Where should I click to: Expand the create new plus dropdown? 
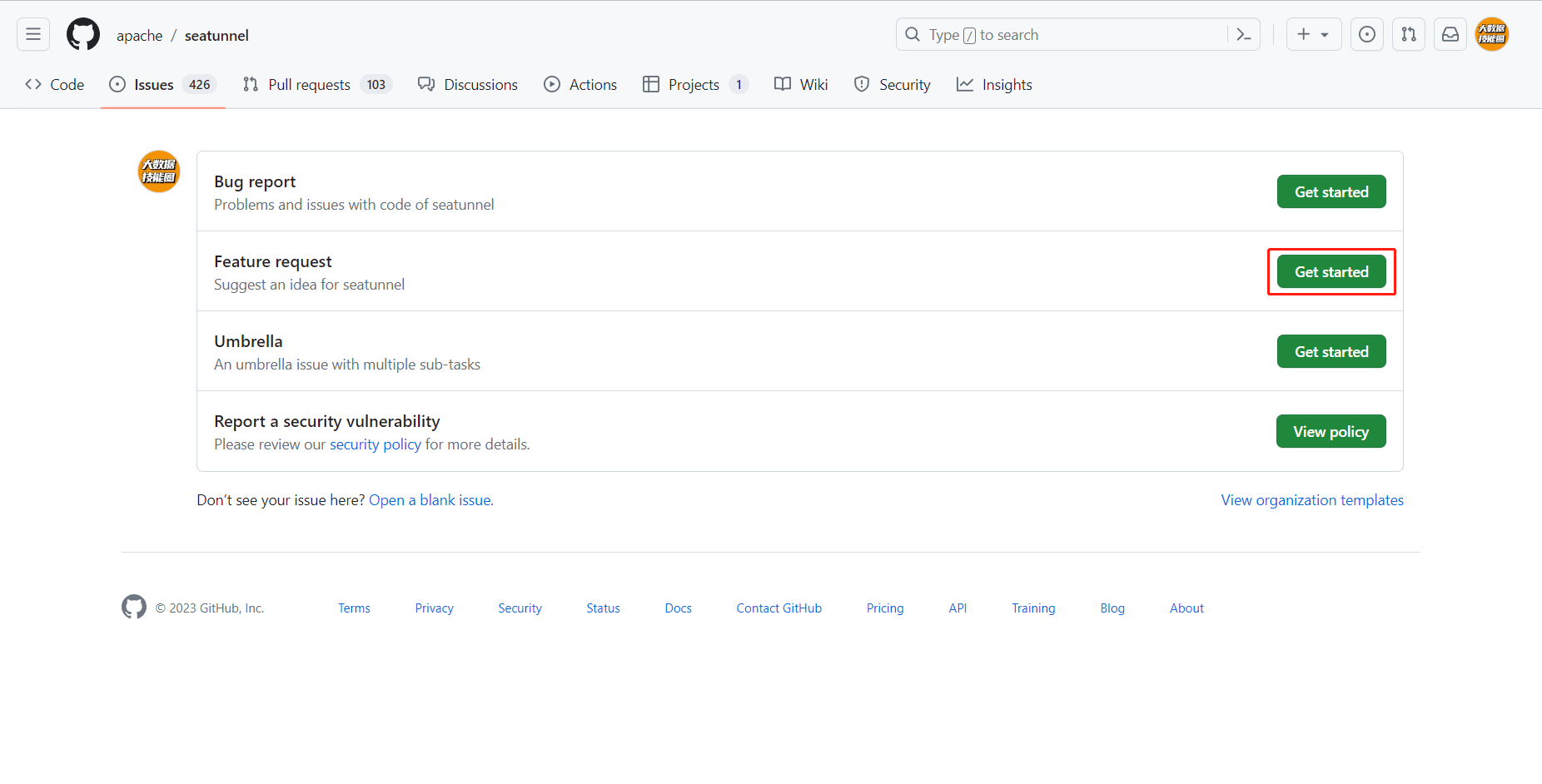(x=1313, y=34)
